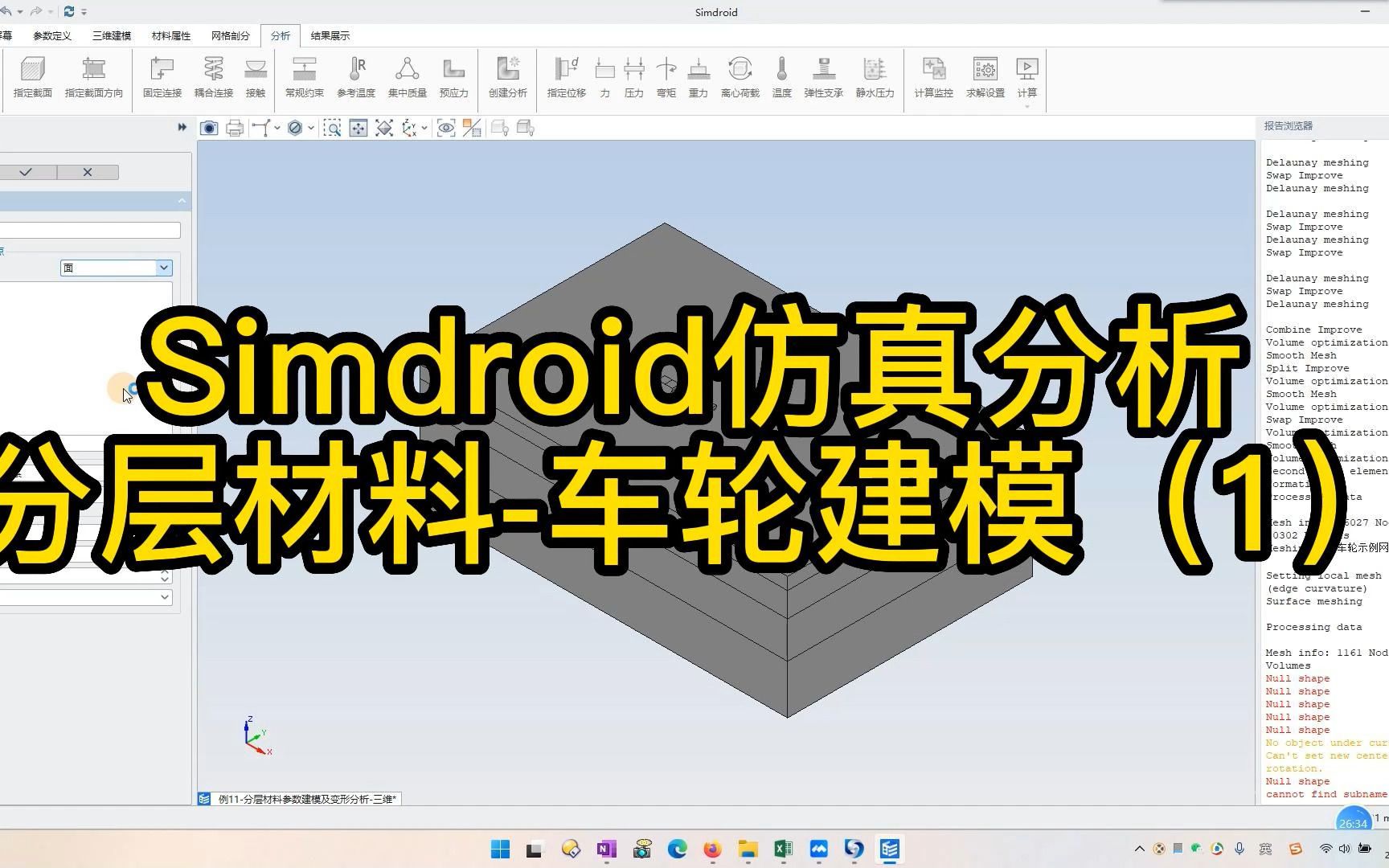Open Excel from the taskbar

click(x=784, y=849)
